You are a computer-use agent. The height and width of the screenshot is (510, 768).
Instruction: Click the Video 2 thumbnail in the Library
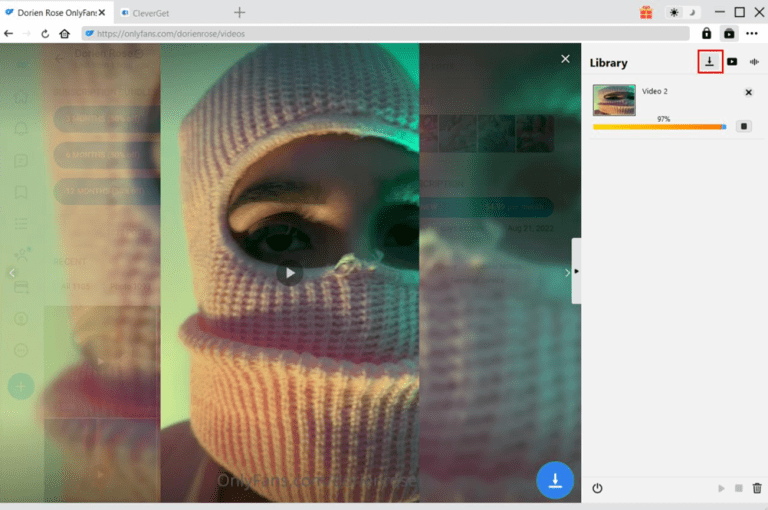point(614,100)
